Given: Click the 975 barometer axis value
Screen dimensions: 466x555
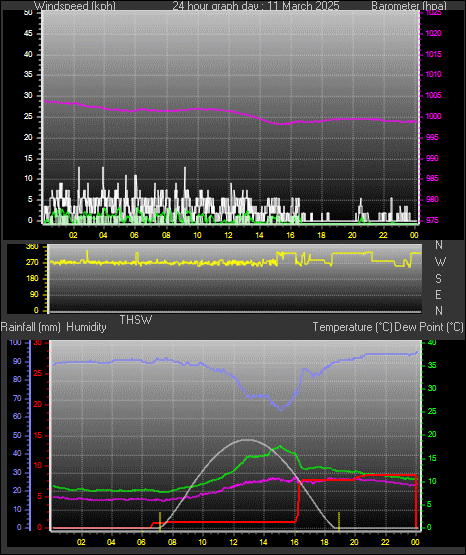Looking at the screenshot, I should [432, 220].
